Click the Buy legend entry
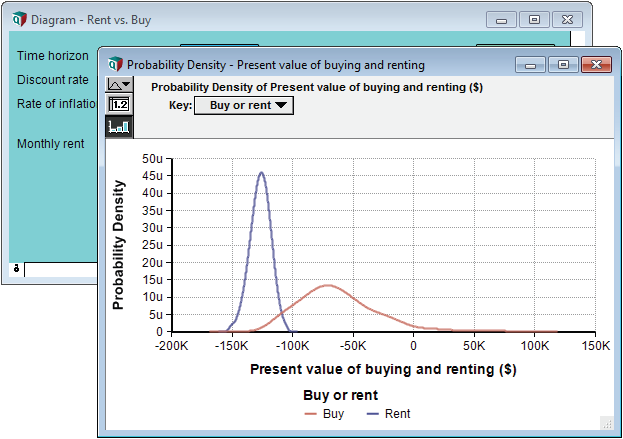 click(324, 414)
